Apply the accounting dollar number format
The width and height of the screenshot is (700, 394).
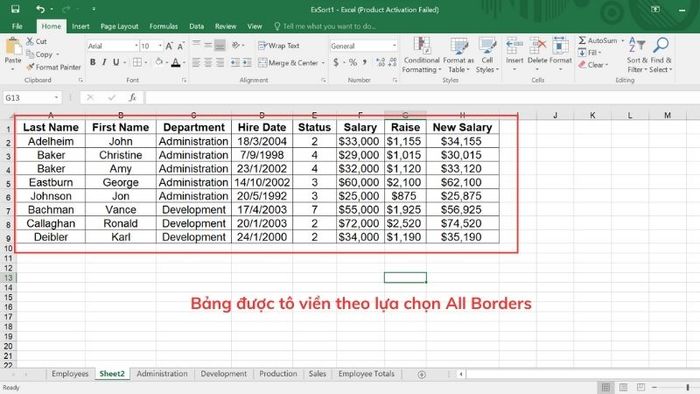pyautogui.click(x=336, y=62)
